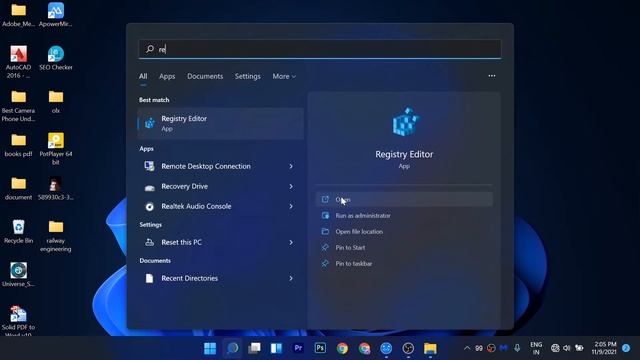Click the Windows Start button
Screen dimensions: 640x360
coord(210,348)
